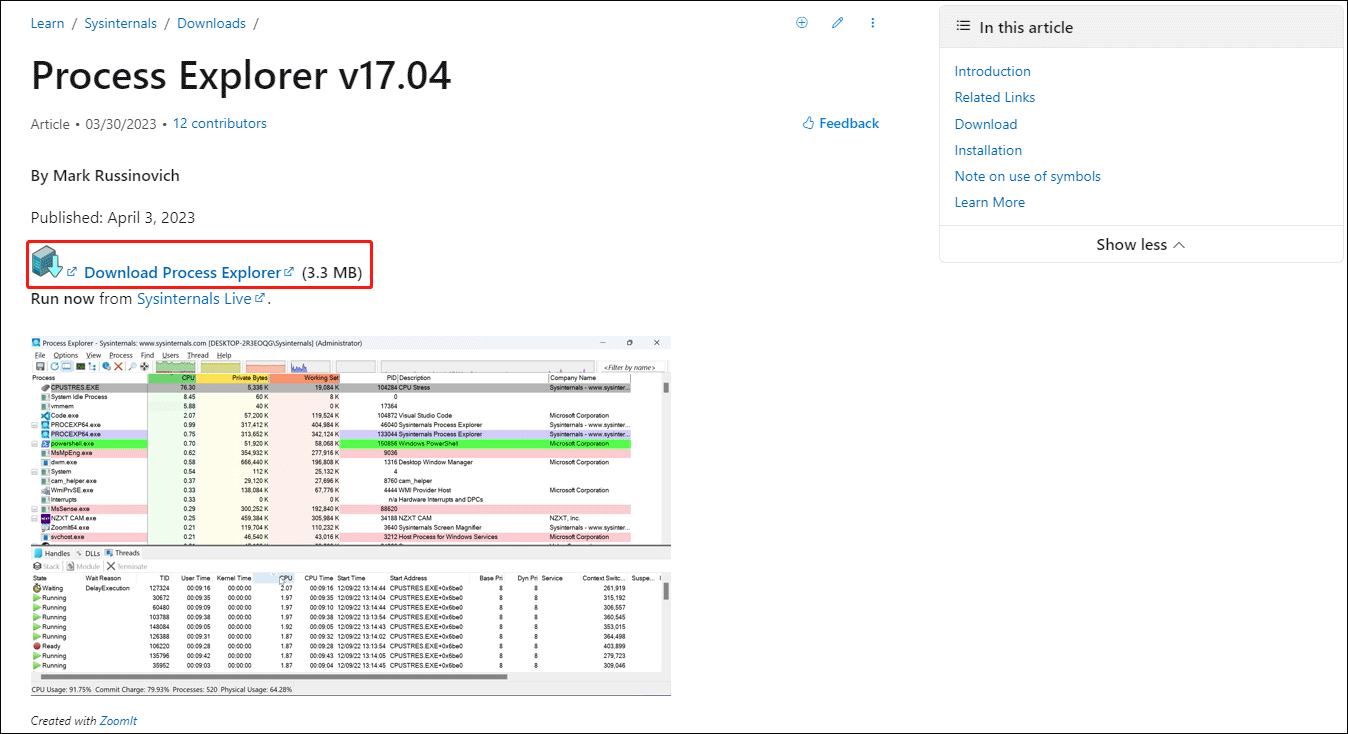This screenshot has width=1348, height=734.
Task: Switch to the Handles tab
Action: (x=56, y=552)
